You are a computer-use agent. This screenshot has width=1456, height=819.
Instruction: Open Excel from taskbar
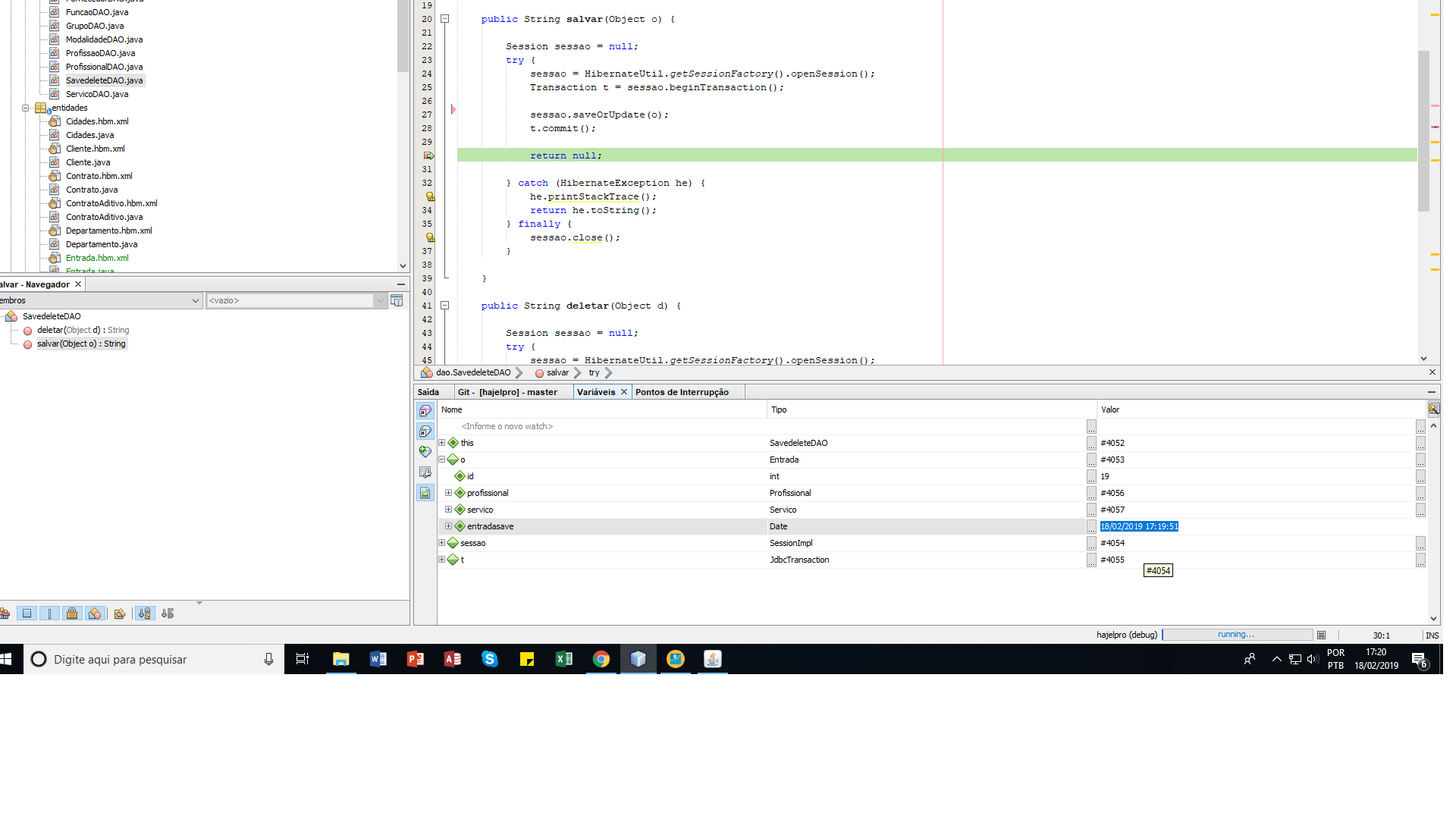click(x=564, y=659)
